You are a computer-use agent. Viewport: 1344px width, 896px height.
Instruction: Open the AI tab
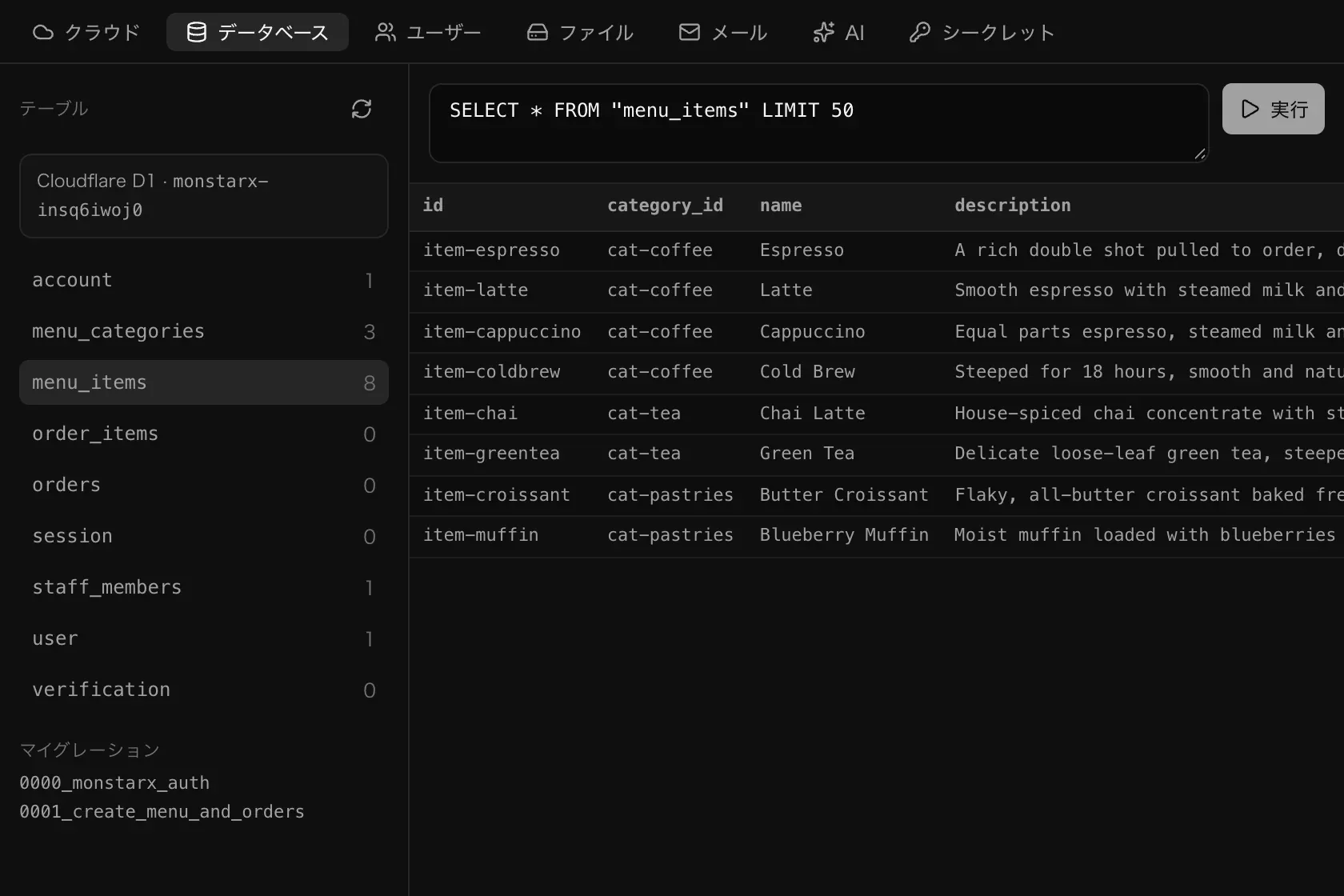(x=838, y=32)
